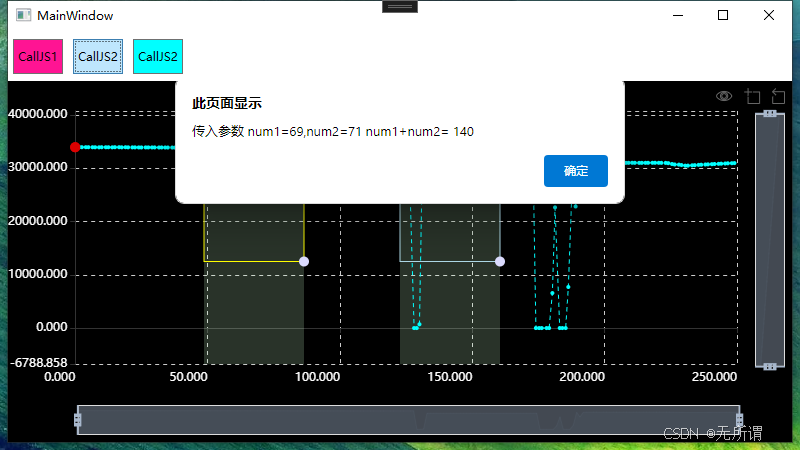The height and width of the screenshot is (450, 800).
Task: Click the MainWindow title text
Action: [x=75, y=16]
